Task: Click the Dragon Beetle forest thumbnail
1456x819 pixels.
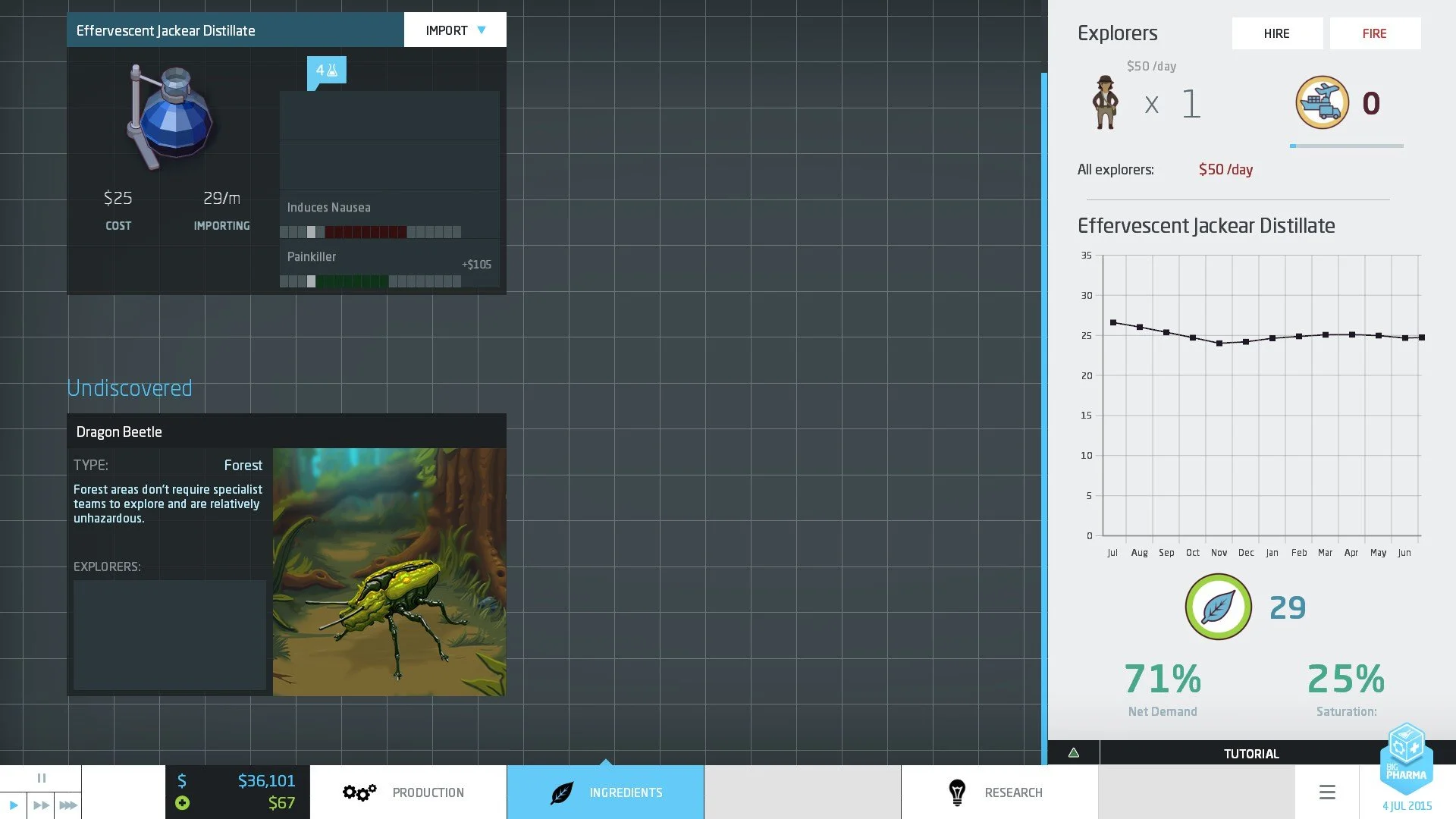Action: 389,572
